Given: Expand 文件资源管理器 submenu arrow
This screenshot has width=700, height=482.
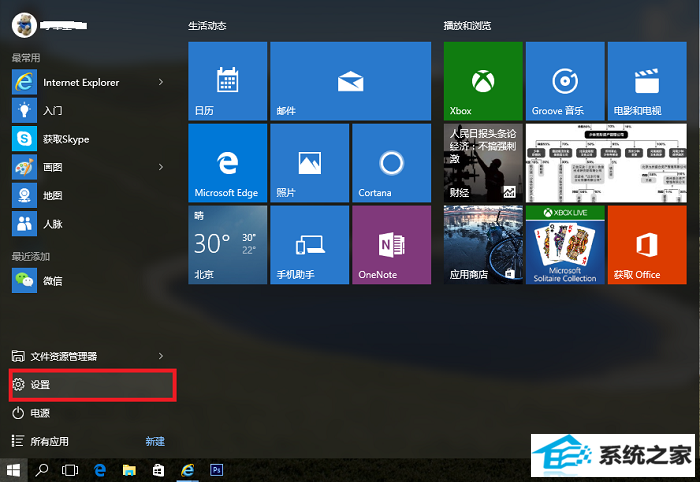Looking at the screenshot, I should (x=161, y=356).
